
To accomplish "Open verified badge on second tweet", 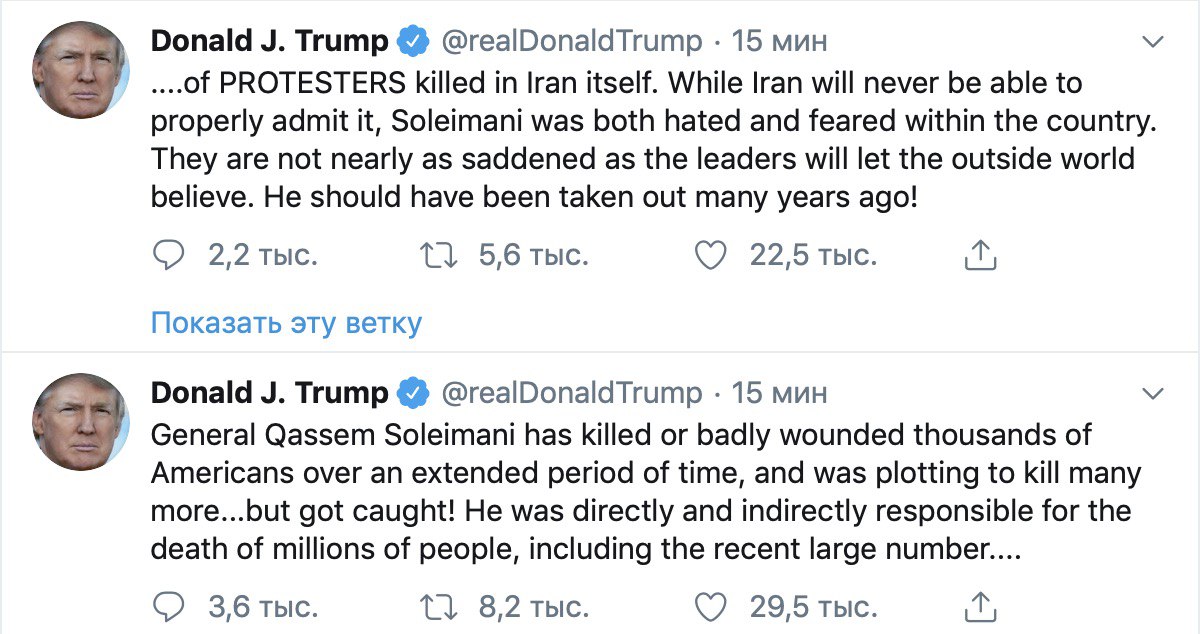I will (x=411, y=393).
